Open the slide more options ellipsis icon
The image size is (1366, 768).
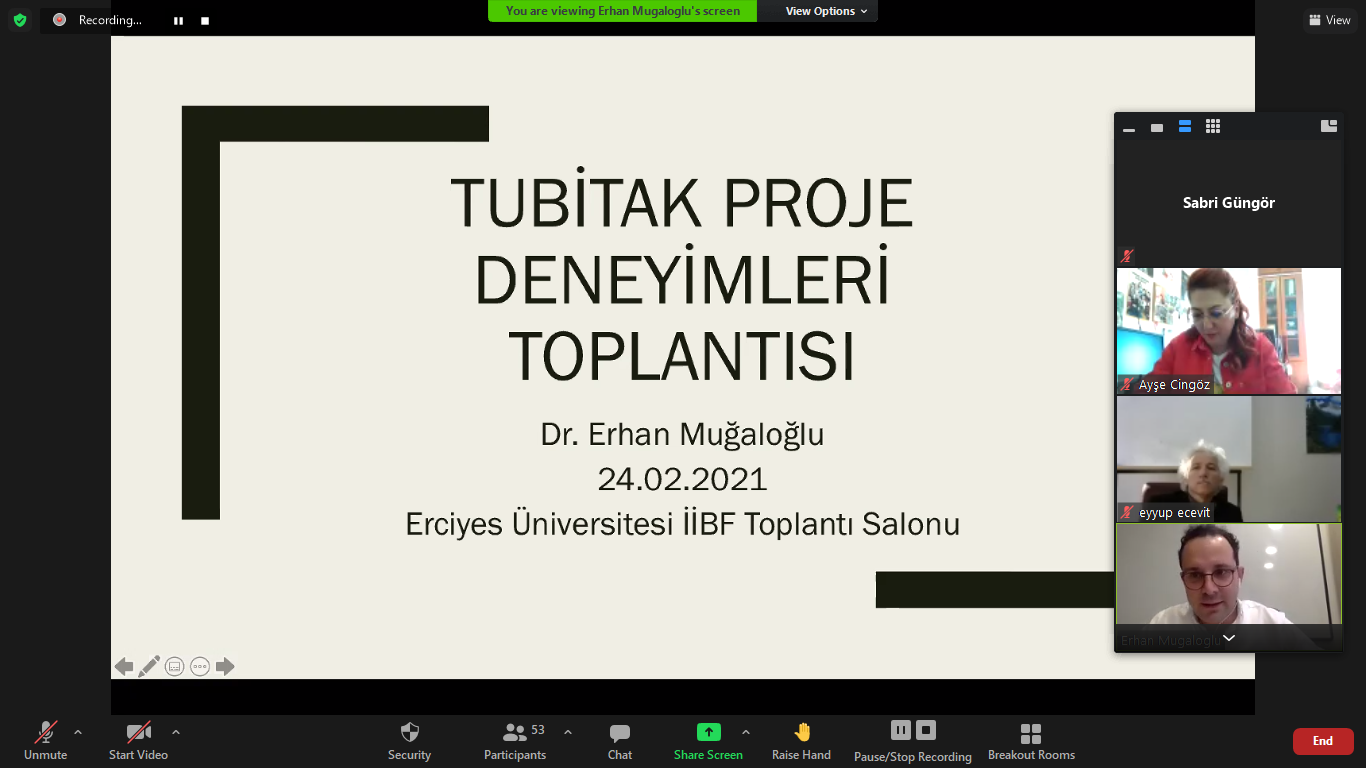[200, 666]
